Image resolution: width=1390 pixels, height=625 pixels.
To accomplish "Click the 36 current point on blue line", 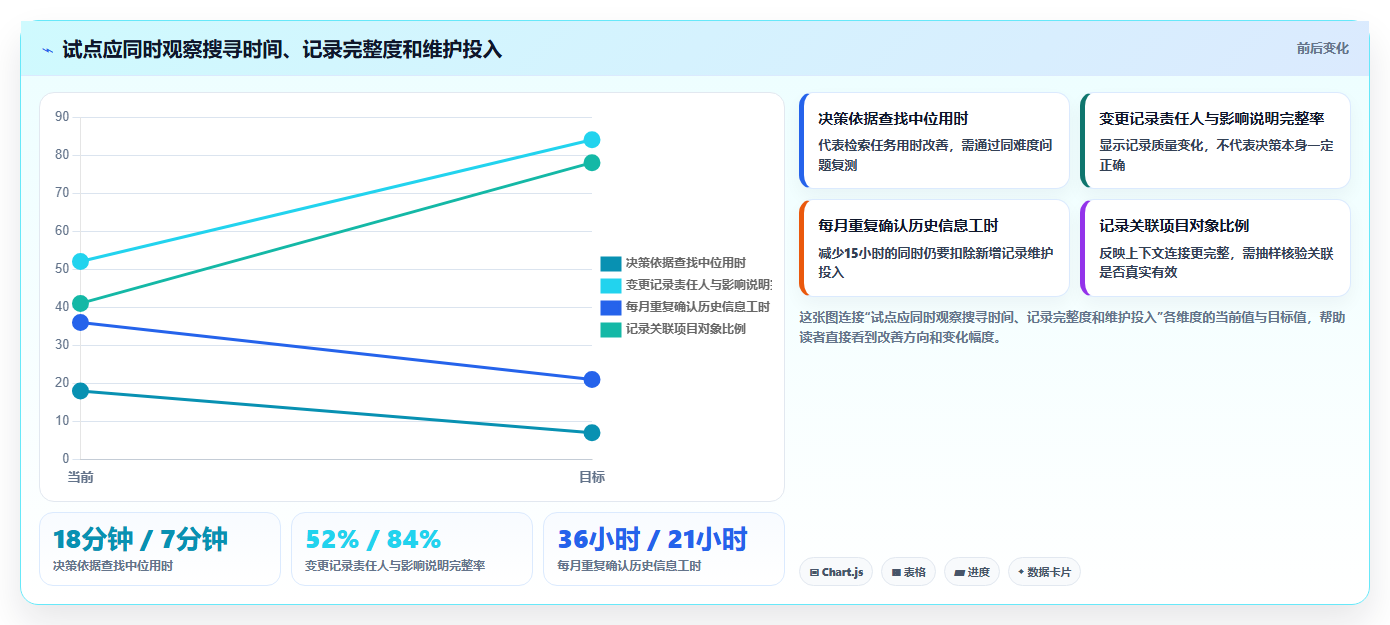I will click(x=81, y=322).
